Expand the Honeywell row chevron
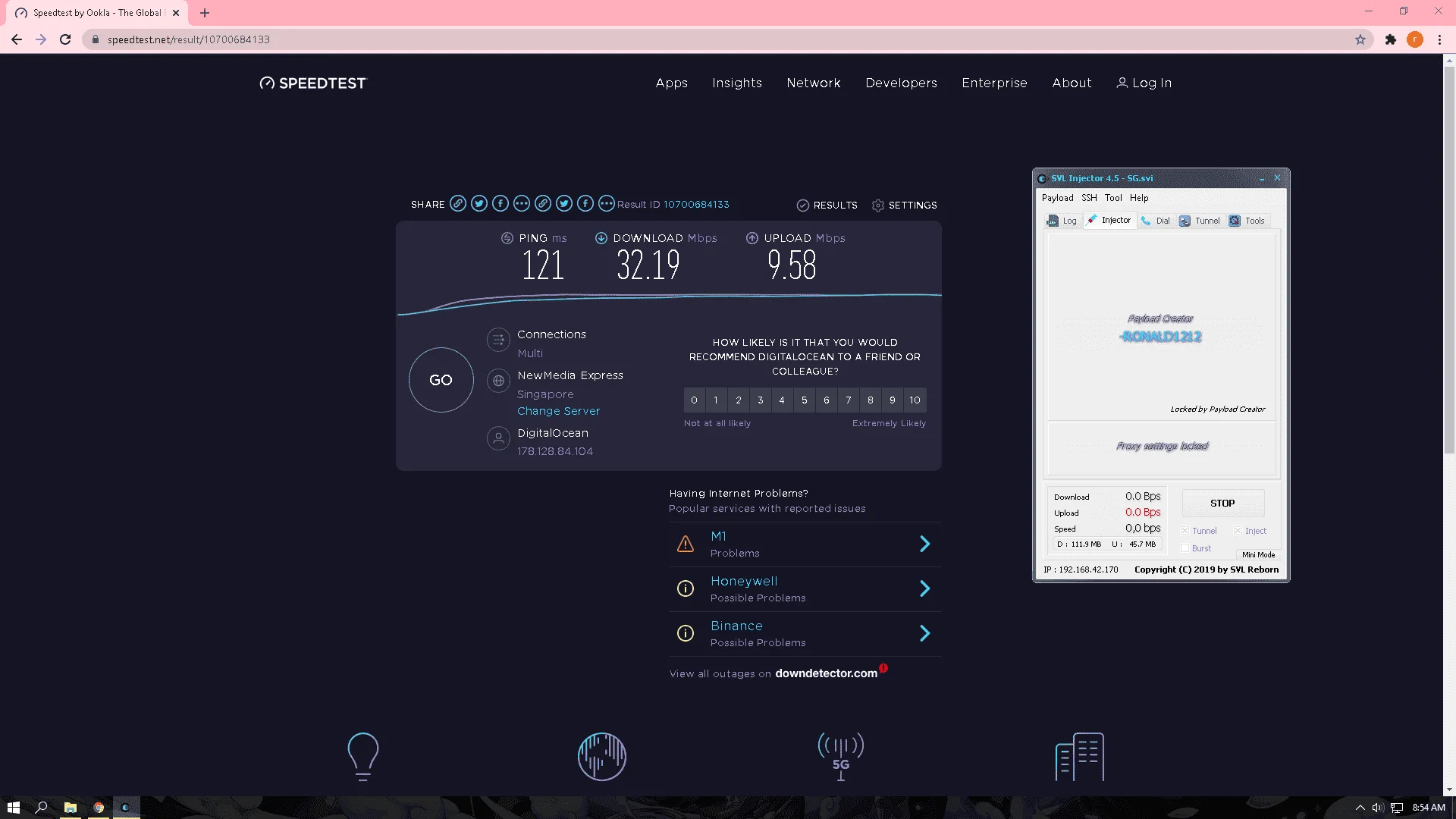1456x819 pixels. point(925,588)
